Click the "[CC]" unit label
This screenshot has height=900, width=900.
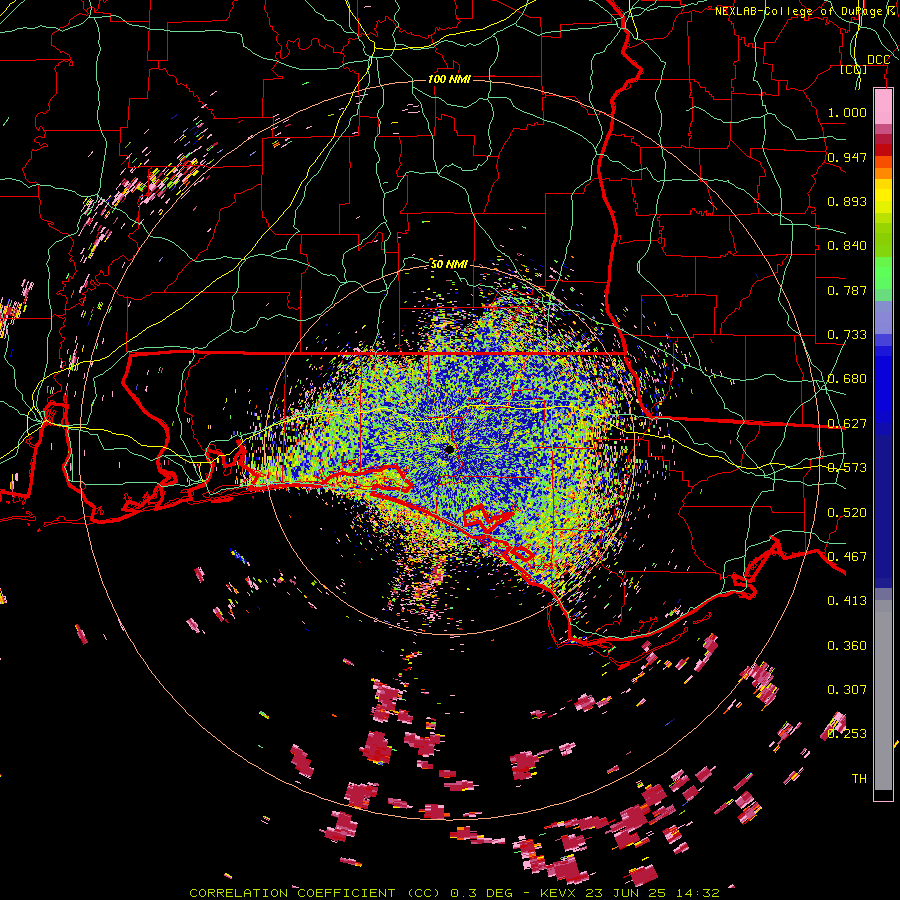click(854, 69)
